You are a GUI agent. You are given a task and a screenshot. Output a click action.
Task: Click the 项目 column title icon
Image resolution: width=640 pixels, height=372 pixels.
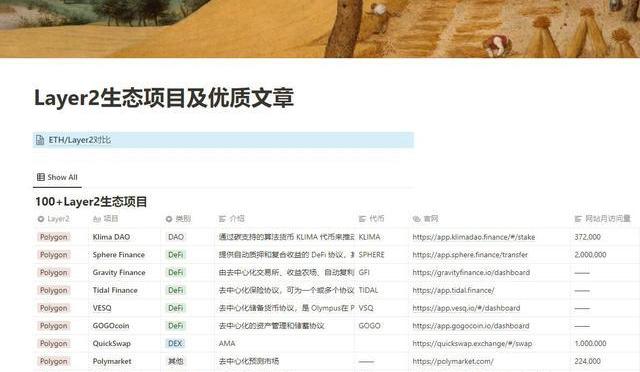[97, 219]
